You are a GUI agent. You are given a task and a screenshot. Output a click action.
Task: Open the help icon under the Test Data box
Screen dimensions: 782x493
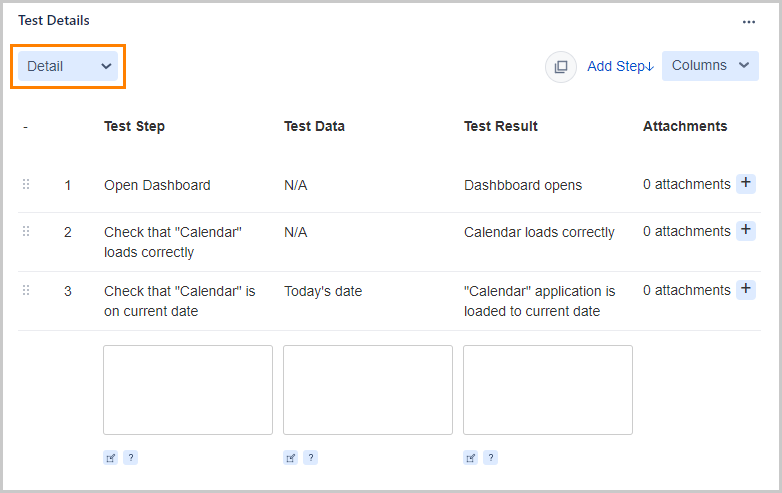[x=311, y=458]
